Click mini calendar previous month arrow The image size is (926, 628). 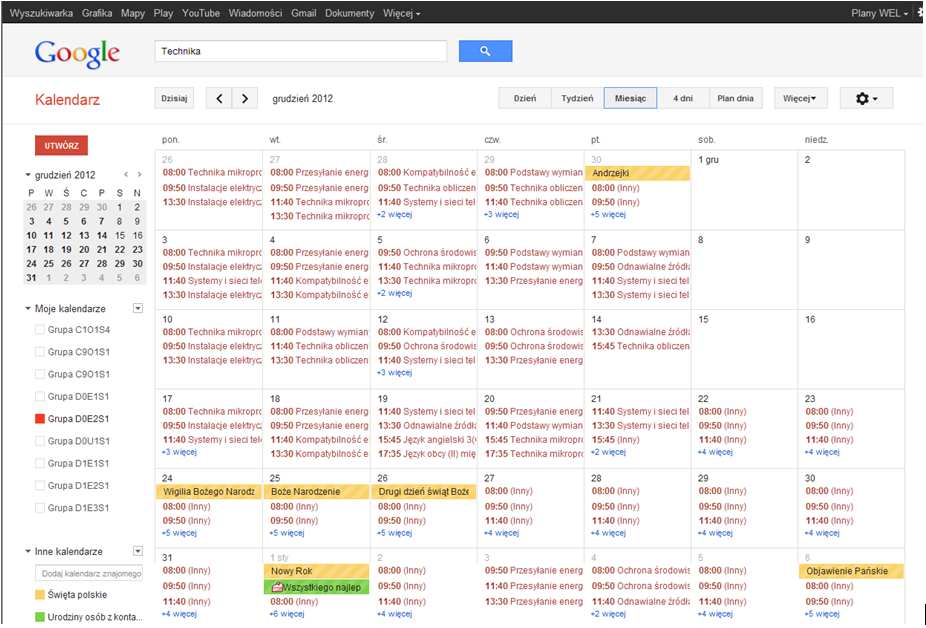(126, 175)
